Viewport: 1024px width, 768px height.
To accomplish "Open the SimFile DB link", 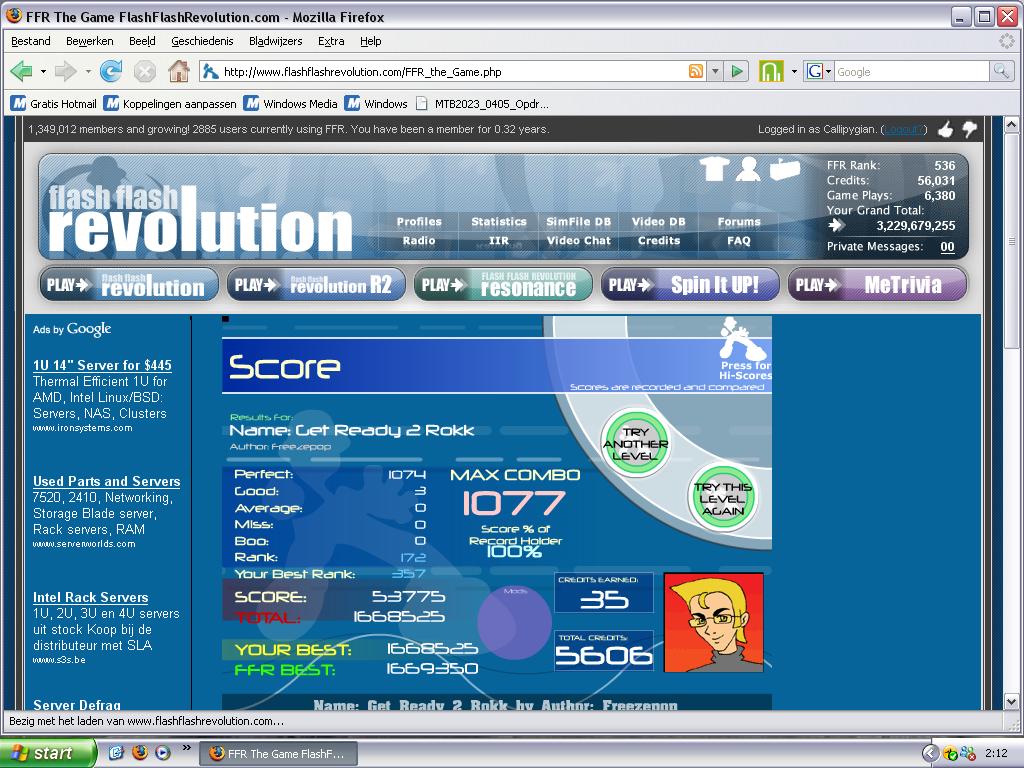I will point(579,222).
